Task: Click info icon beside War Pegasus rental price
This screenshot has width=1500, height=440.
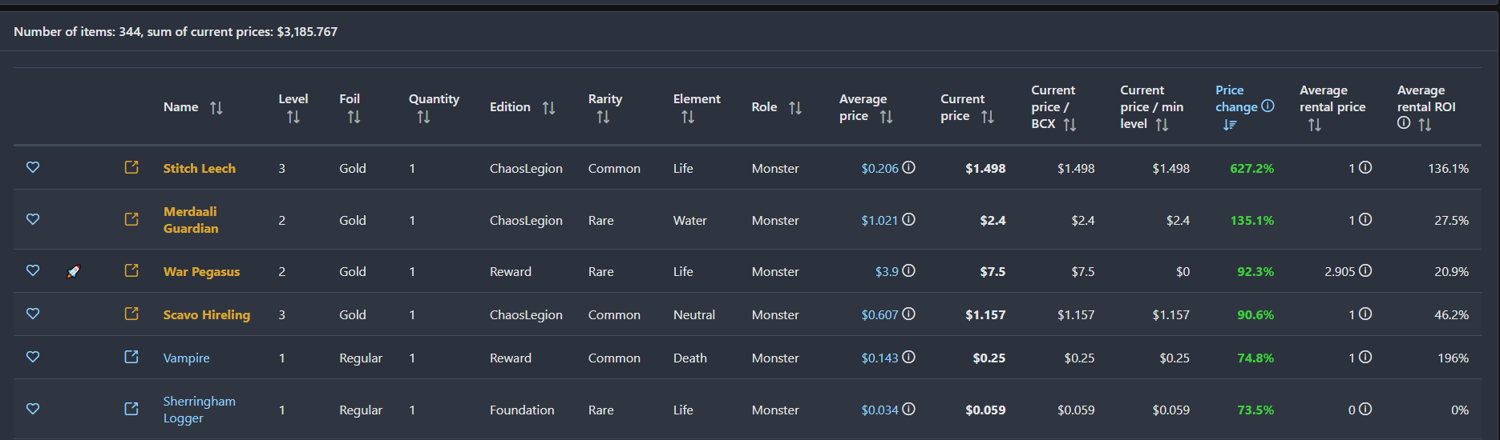Action: coord(1365,271)
